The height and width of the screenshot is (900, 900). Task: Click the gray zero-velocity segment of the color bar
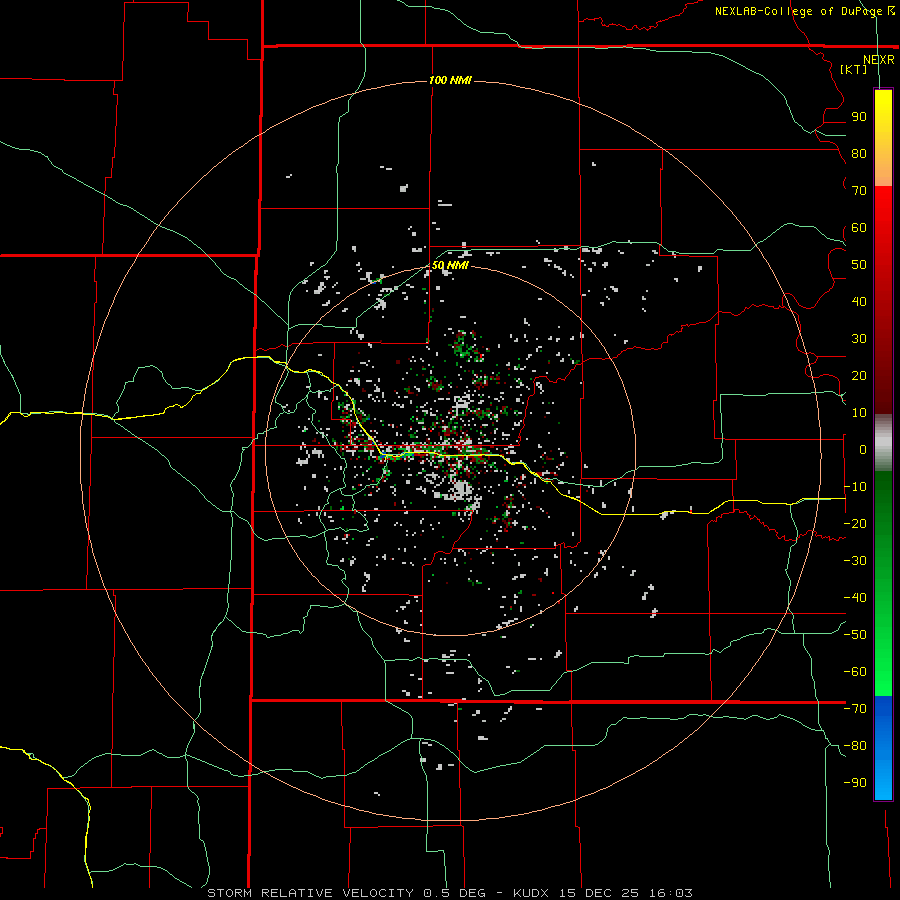pyautogui.click(x=883, y=443)
